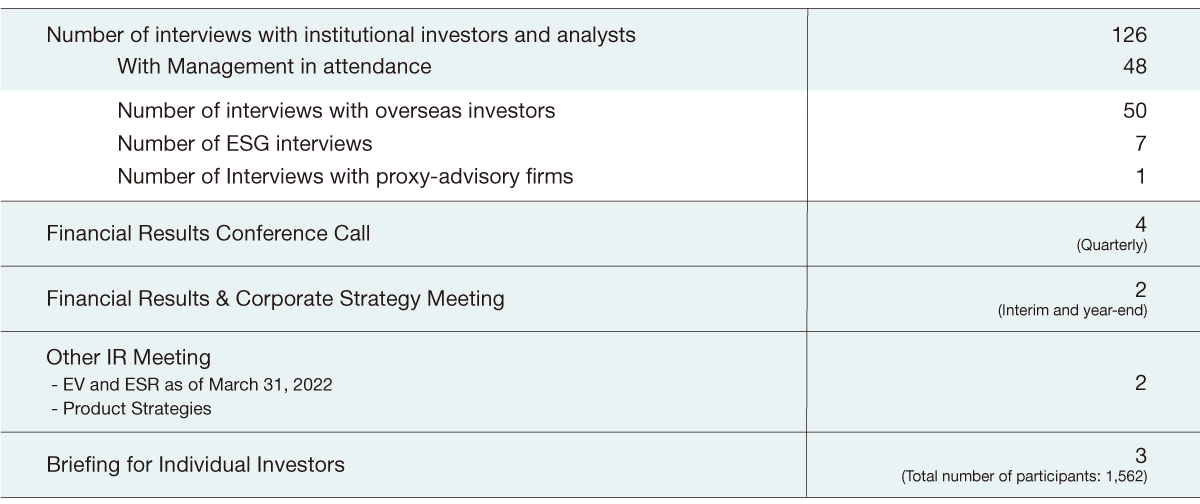Select the Other IR Meeting value 2
The height and width of the screenshot is (504, 1200).
[x=1140, y=383]
